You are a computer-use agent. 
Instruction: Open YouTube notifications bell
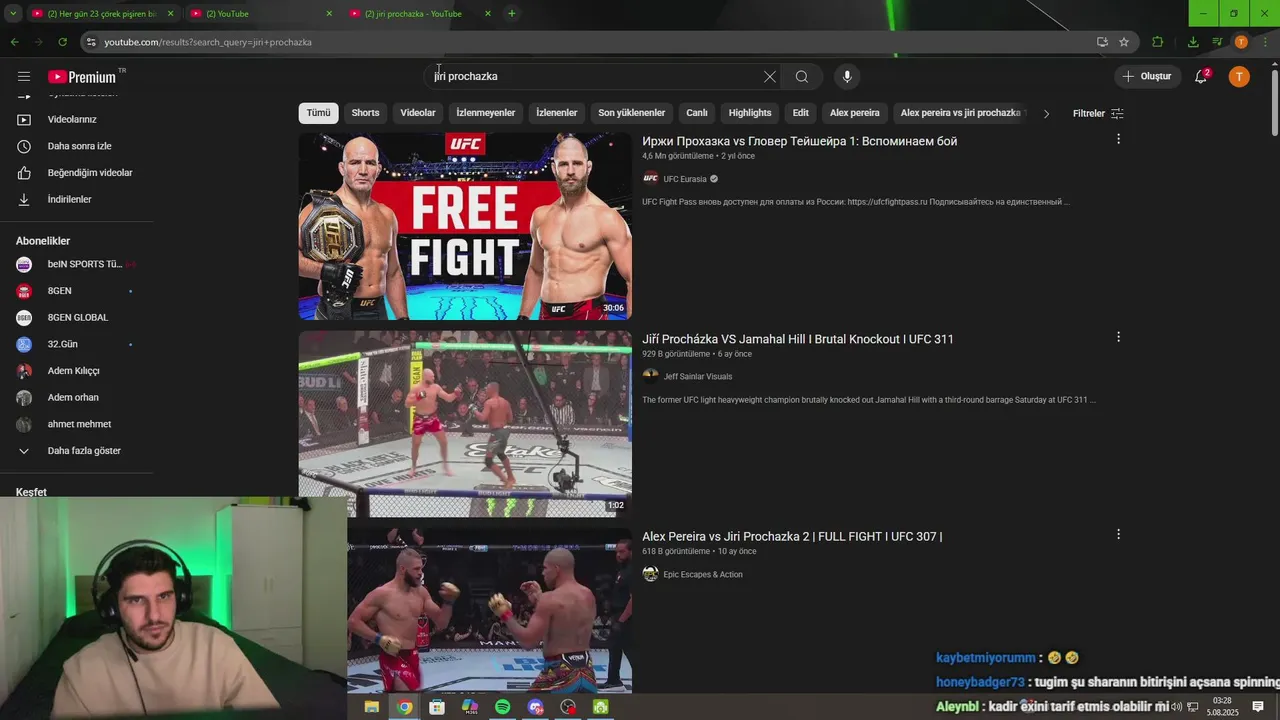tap(1201, 77)
